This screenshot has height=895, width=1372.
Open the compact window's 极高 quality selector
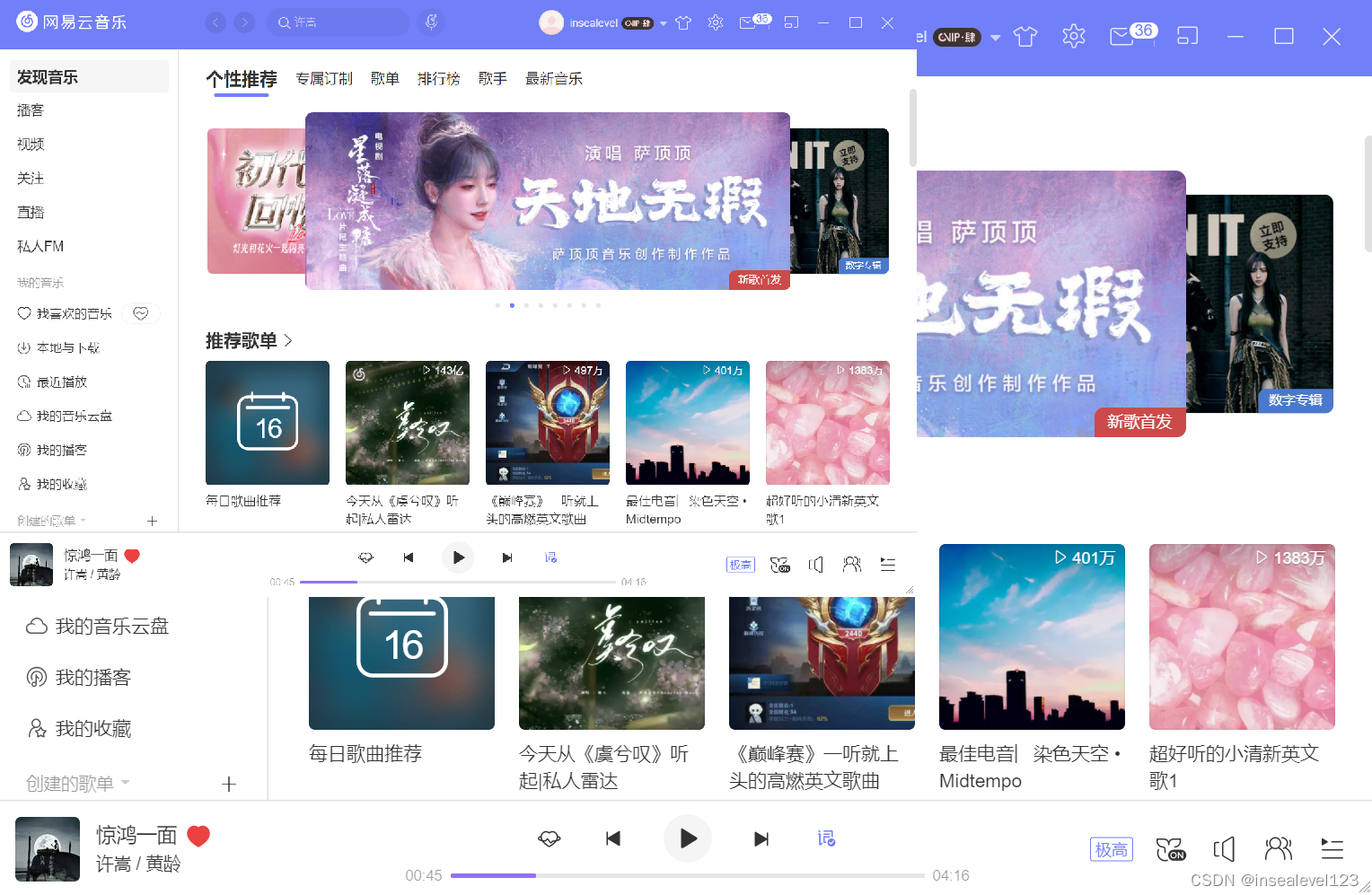(x=741, y=565)
